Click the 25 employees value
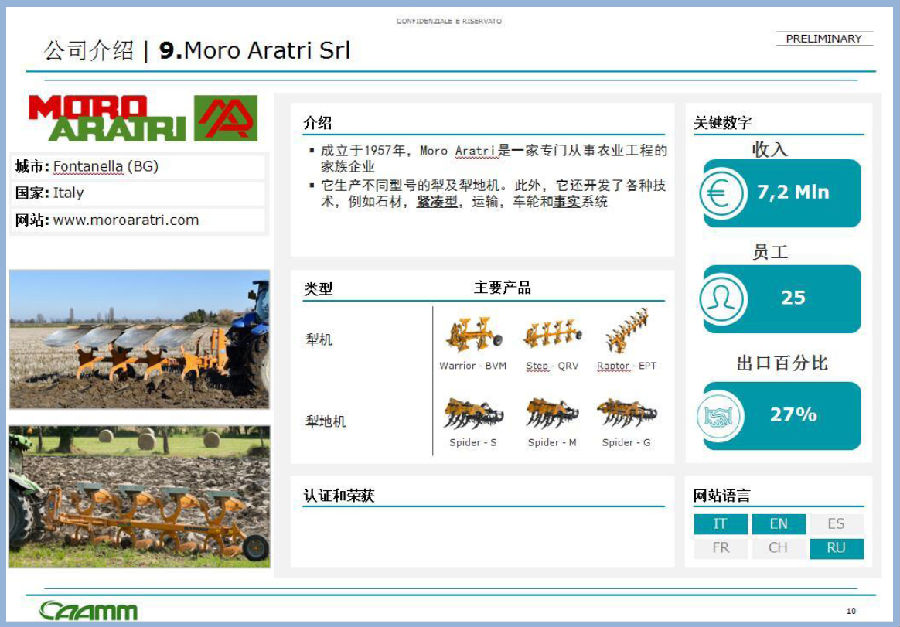 coord(793,297)
